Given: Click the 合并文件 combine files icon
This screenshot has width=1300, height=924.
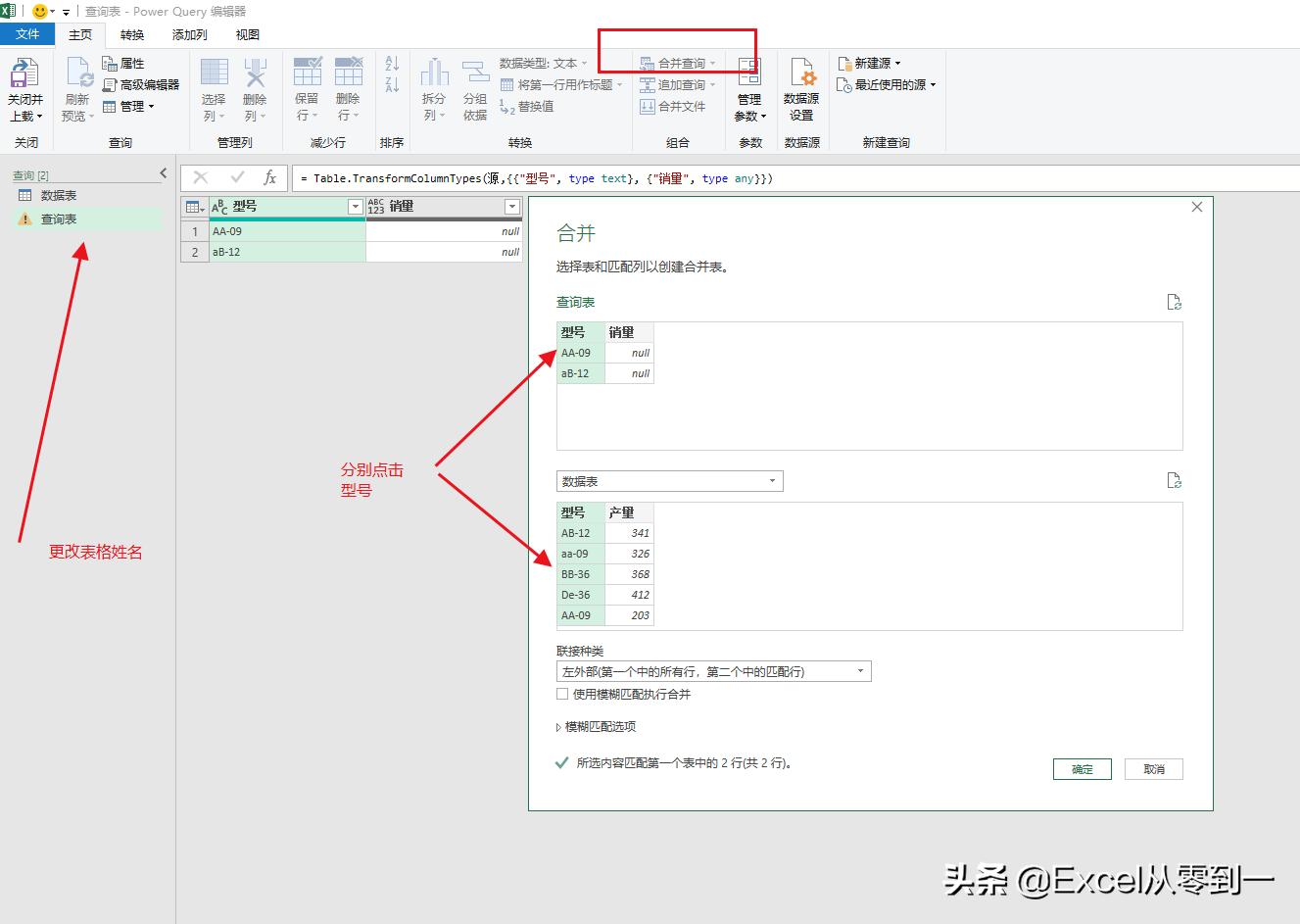Looking at the screenshot, I should coord(677,106).
